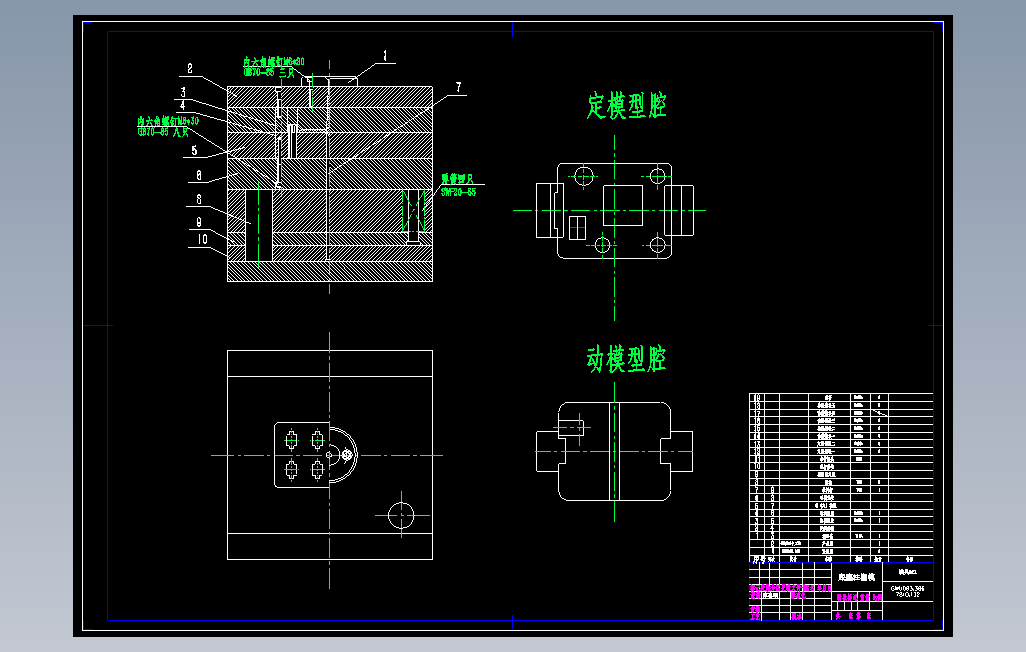Click the annotation "GB70-85 三只"

[269, 72]
